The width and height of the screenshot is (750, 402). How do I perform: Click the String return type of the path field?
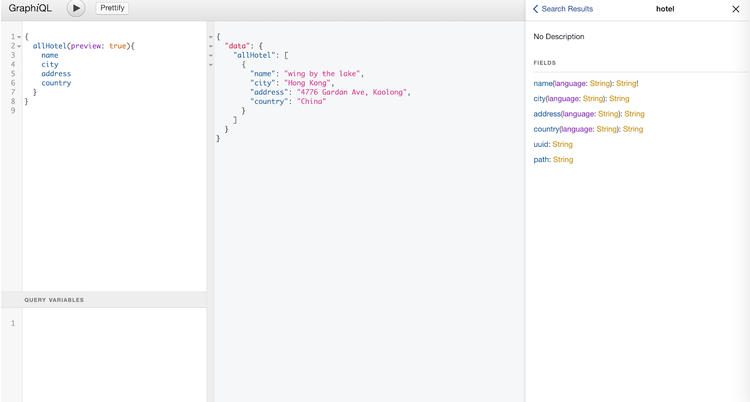click(x=563, y=160)
